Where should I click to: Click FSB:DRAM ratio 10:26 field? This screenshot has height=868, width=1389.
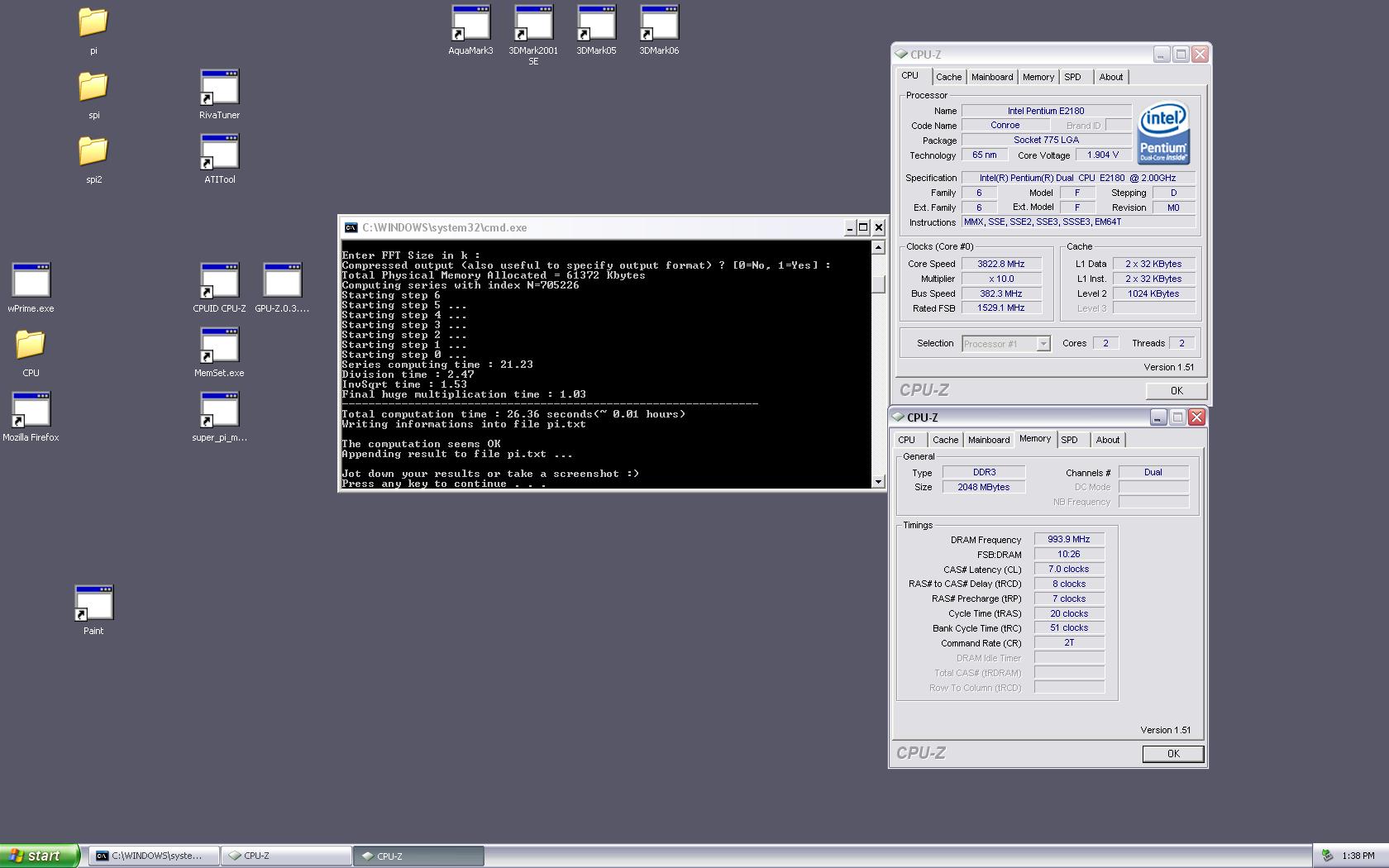tap(1069, 554)
